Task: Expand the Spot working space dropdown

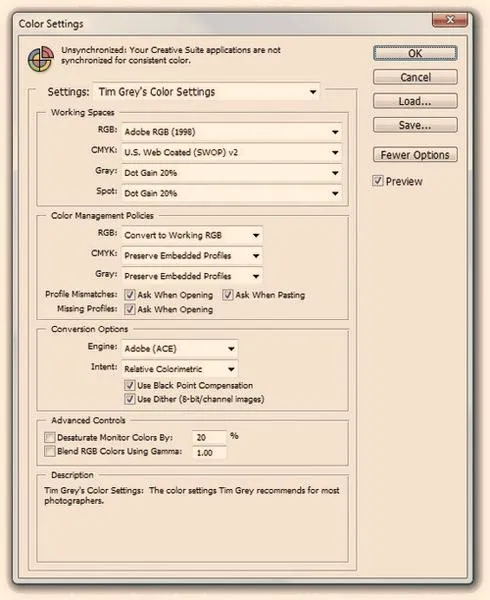Action: 231,193
